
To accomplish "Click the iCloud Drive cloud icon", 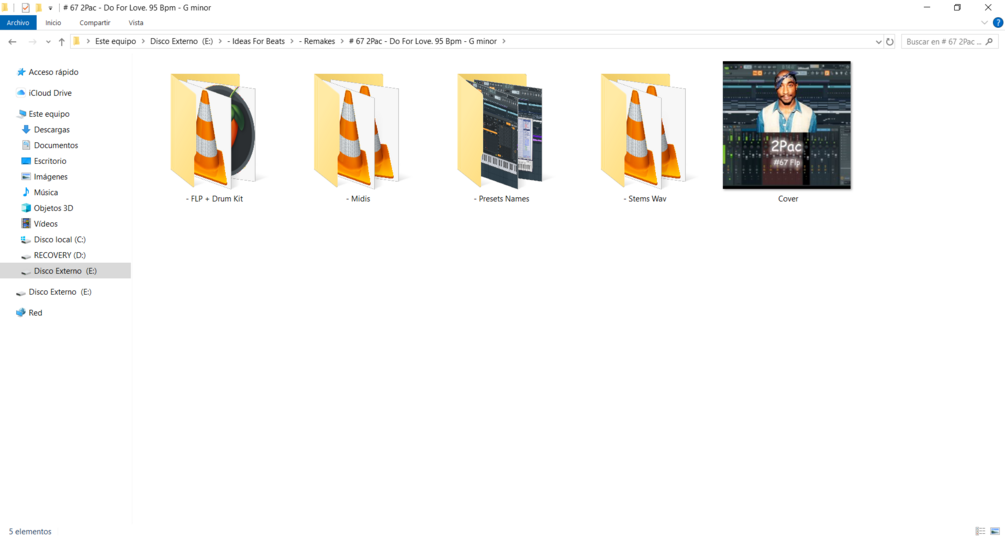I will tap(21, 93).
